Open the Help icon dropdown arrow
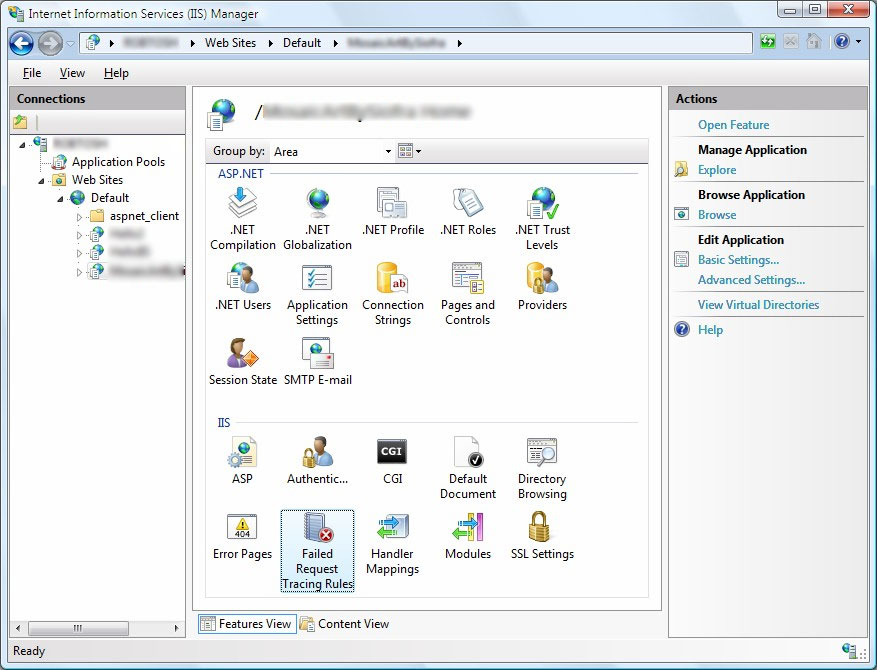877x670 pixels. pyautogui.click(x=859, y=41)
